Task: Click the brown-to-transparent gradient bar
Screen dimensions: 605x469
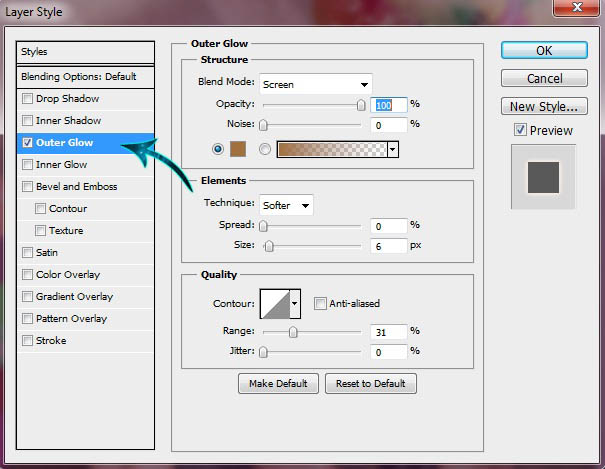Action: [x=332, y=149]
